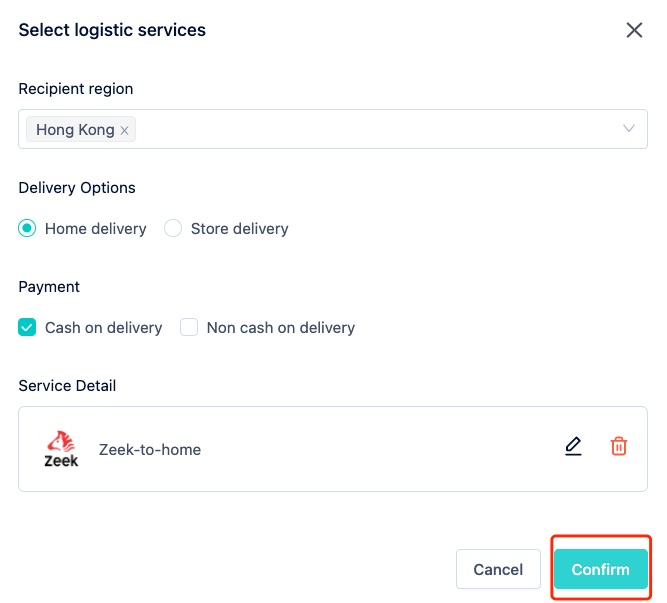This screenshot has height=603, width=667.
Task: Close the Select logistic services dialog
Action: click(x=634, y=30)
